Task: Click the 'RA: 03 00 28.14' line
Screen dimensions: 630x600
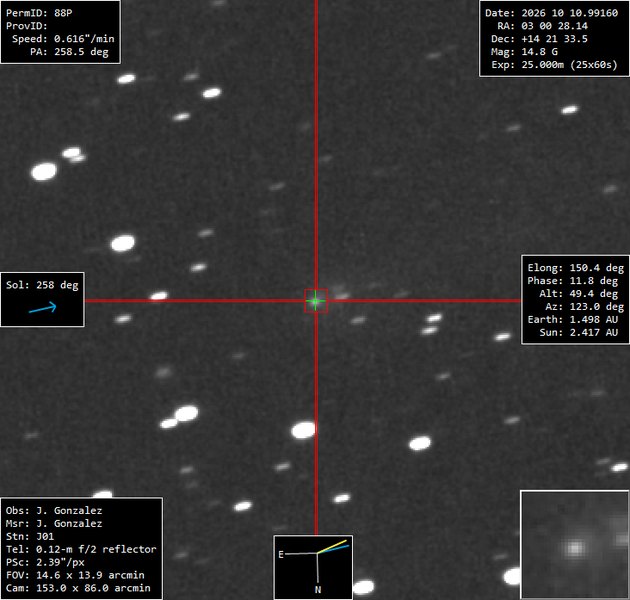Action: [542, 26]
